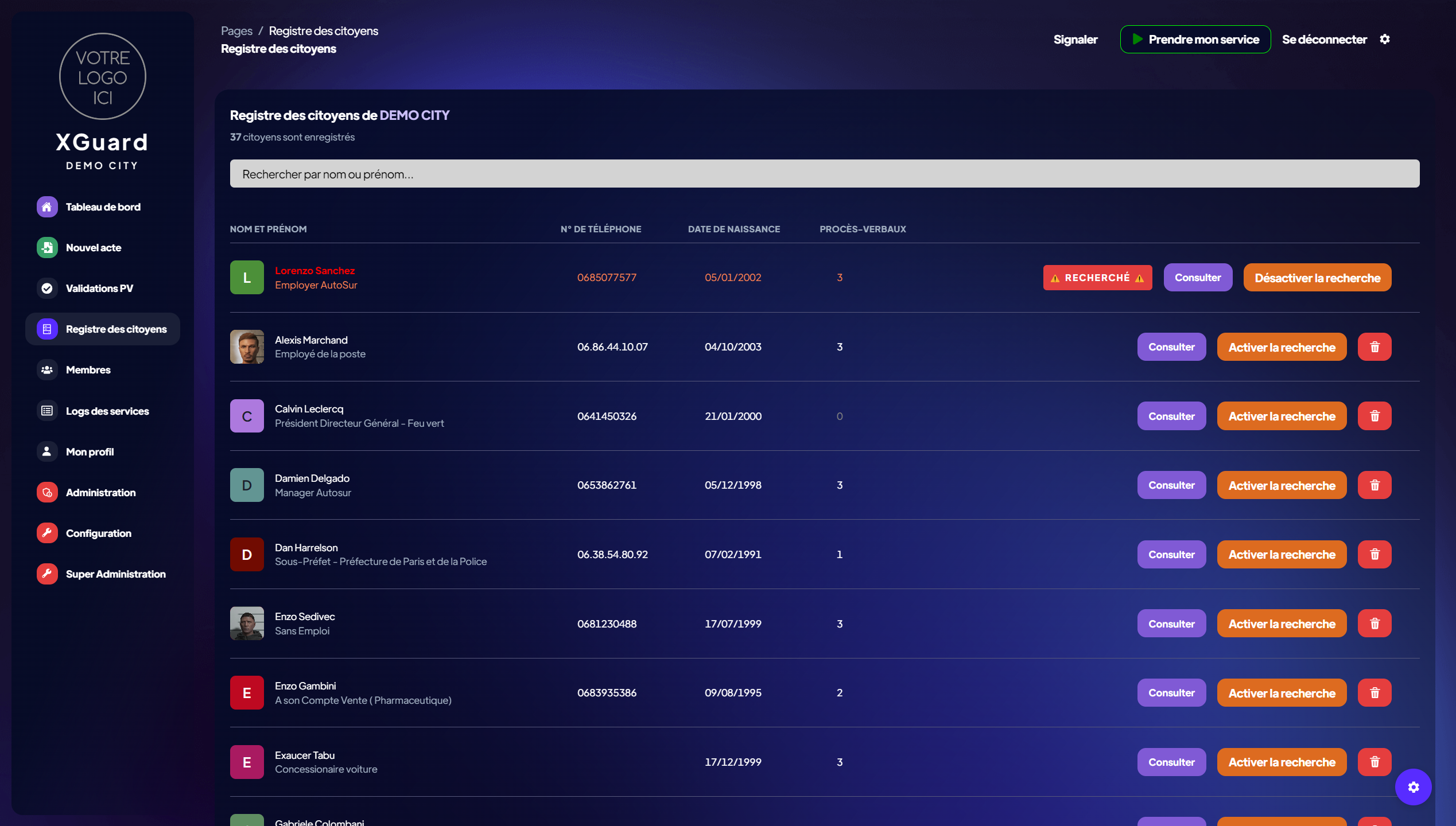The height and width of the screenshot is (826, 1456).
Task: Consulter Enzo Sedivec's record
Action: (x=1171, y=624)
